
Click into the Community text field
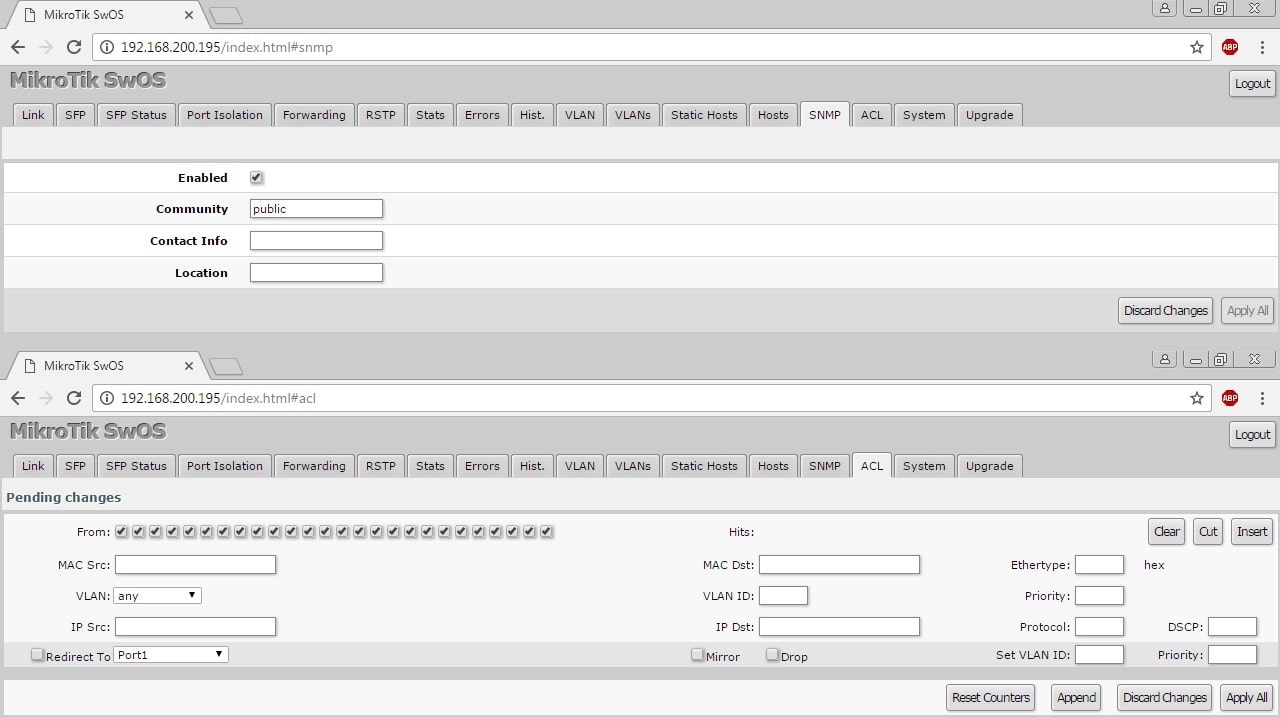pyautogui.click(x=316, y=209)
